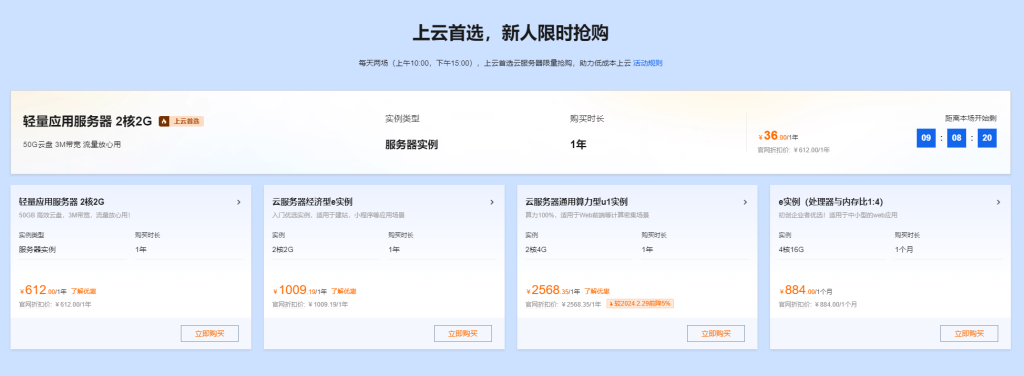
Task: Click the ¥36.00/1年 flash sale price
Action: point(778,136)
